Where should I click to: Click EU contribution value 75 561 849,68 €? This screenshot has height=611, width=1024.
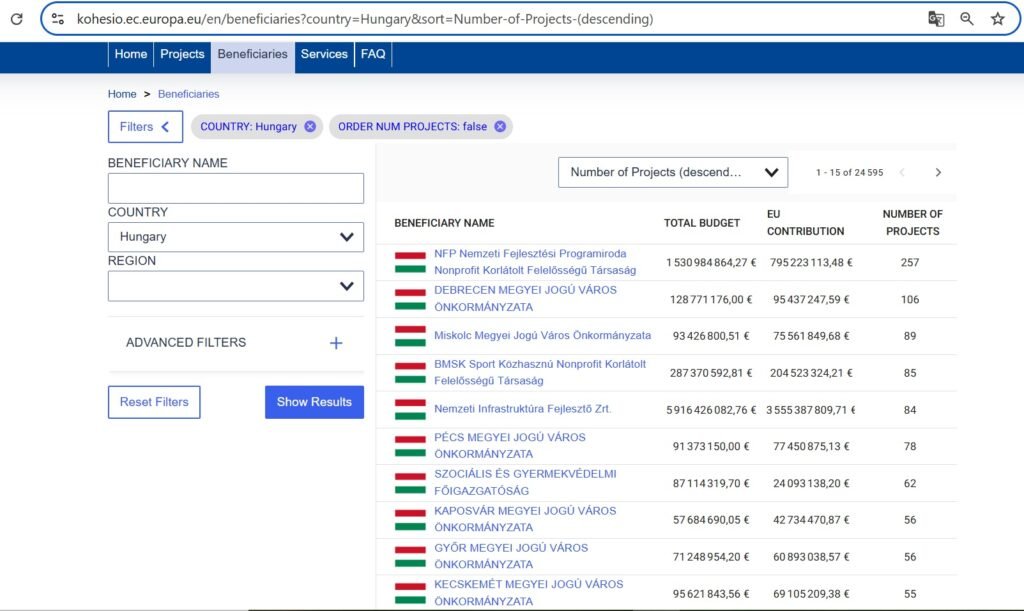click(x=811, y=336)
